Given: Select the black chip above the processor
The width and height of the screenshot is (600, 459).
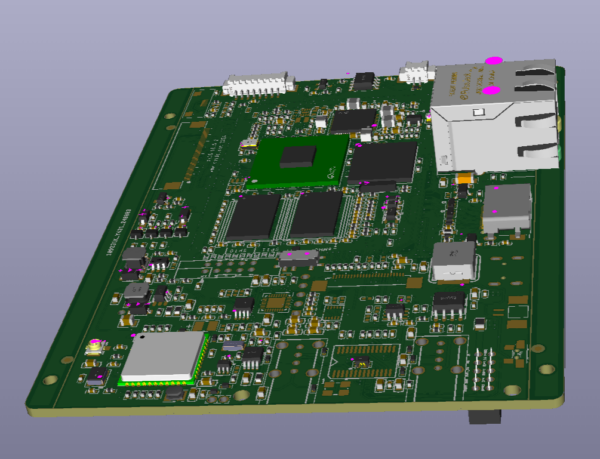Looking at the screenshot, I should coord(351,120).
